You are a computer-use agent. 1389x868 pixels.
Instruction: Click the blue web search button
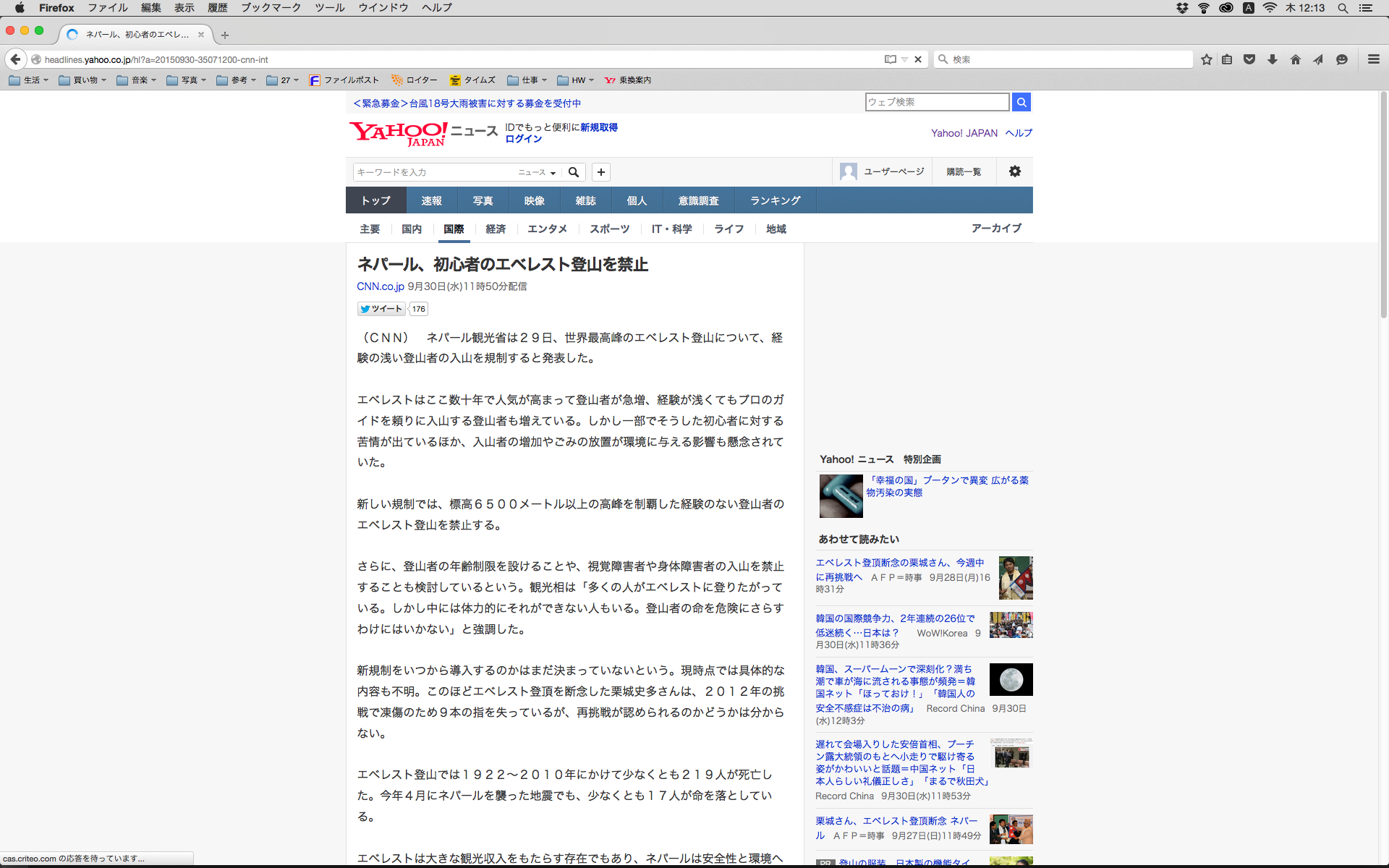[x=1021, y=102]
